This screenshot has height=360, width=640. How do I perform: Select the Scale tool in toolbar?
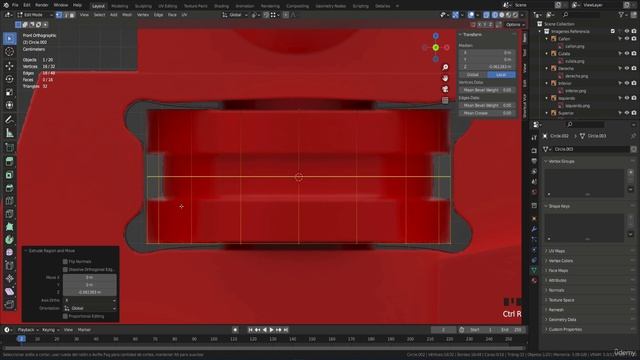pos(9,92)
